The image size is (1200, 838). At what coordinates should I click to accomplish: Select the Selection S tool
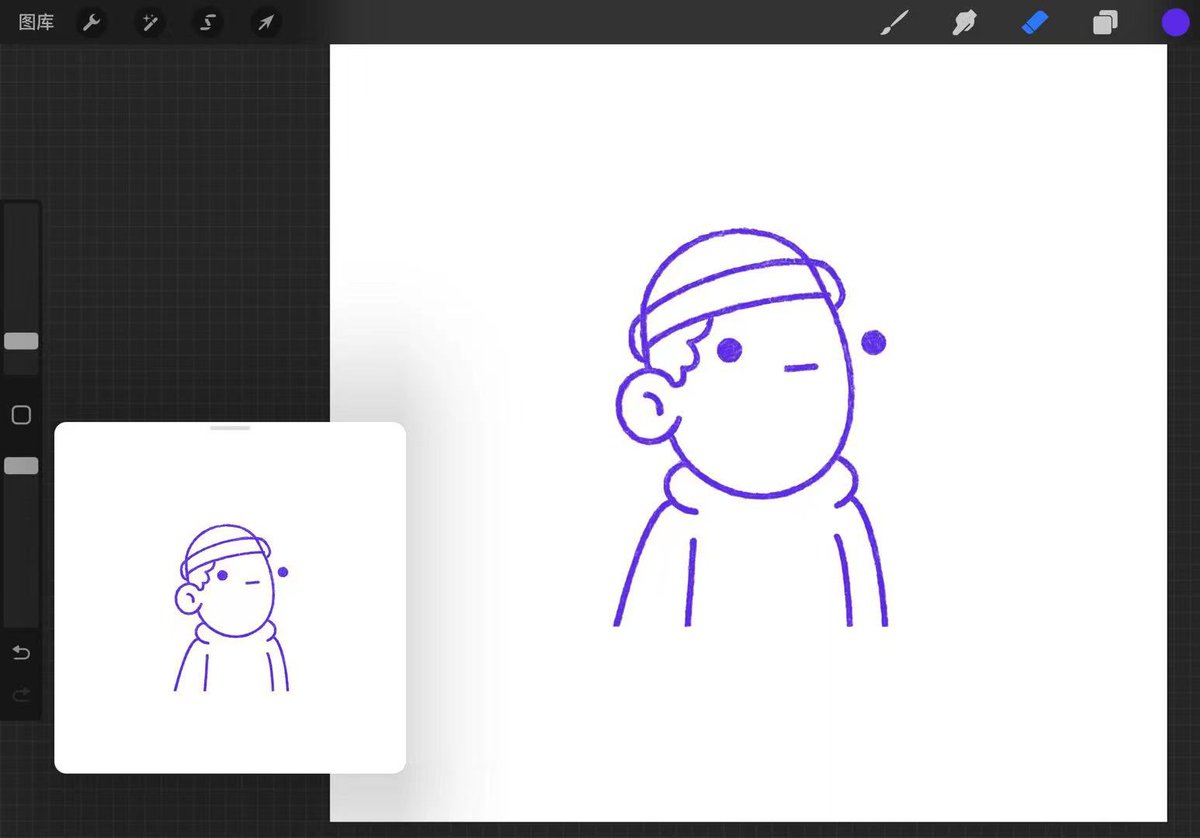(x=208, y=22)
